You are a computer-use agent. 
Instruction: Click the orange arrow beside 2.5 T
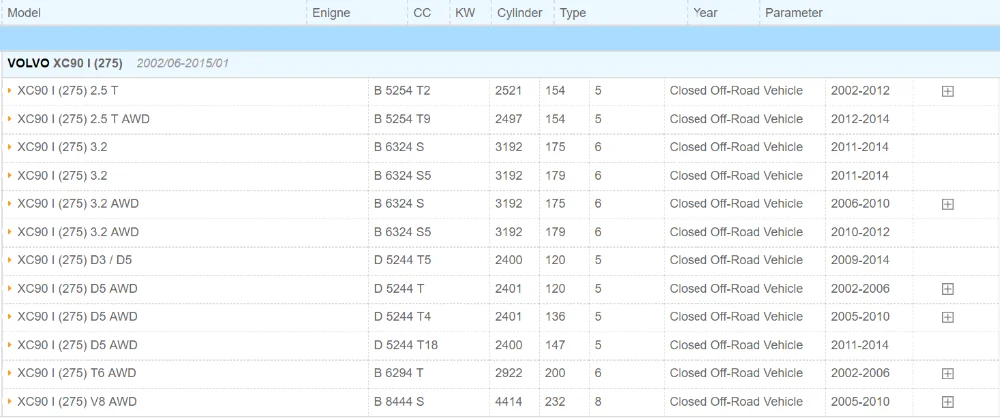coord(10,91)
